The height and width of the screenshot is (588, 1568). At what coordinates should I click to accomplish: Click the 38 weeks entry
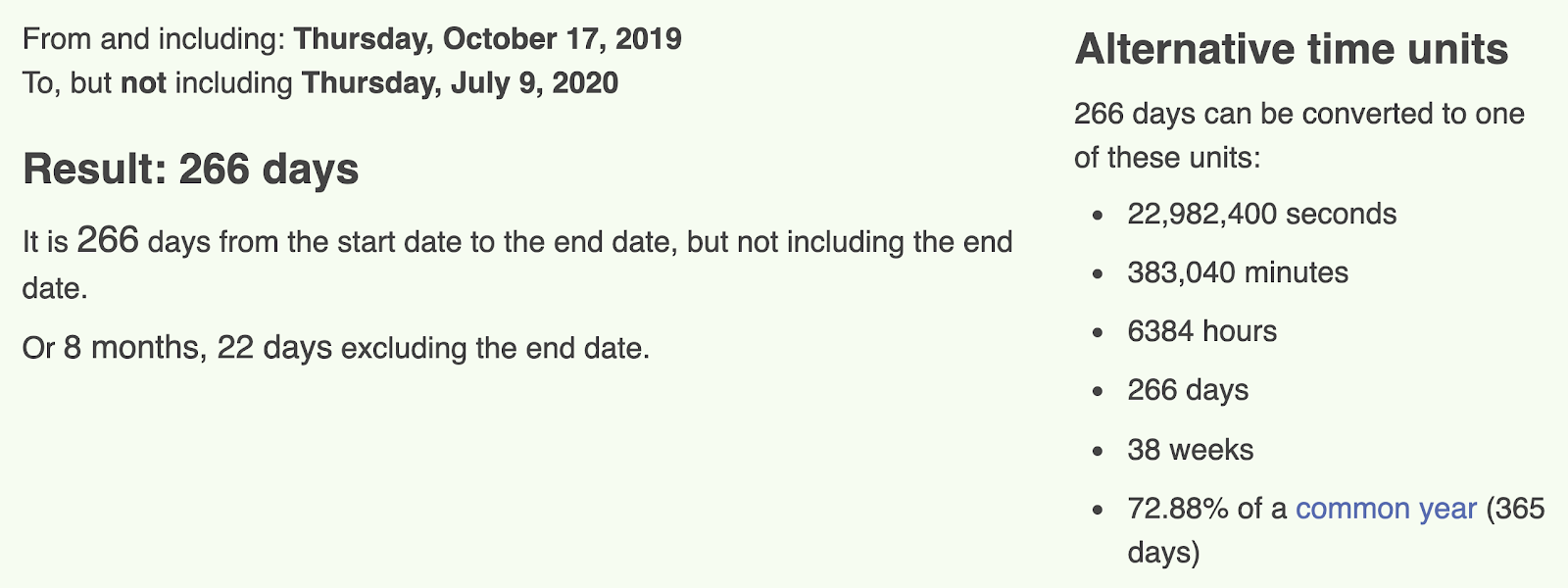click(x=1190, y=450)
